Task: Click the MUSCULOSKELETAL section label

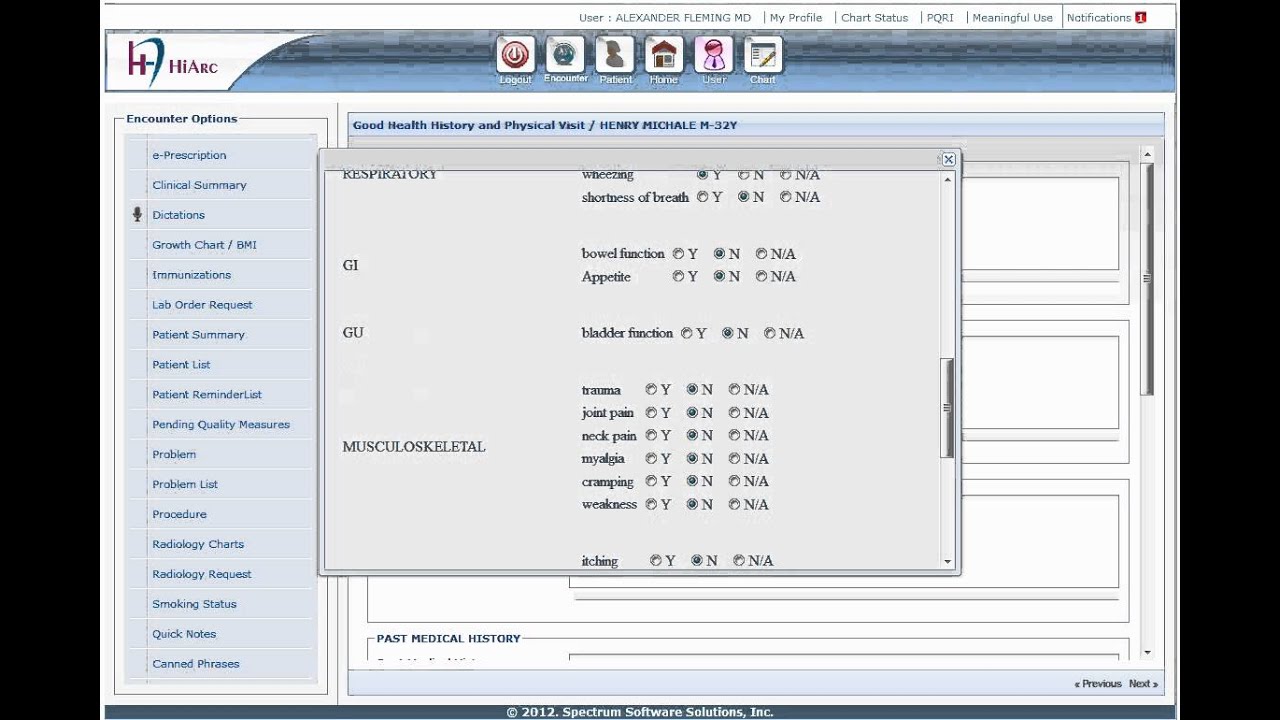Action: click(414, 447)
